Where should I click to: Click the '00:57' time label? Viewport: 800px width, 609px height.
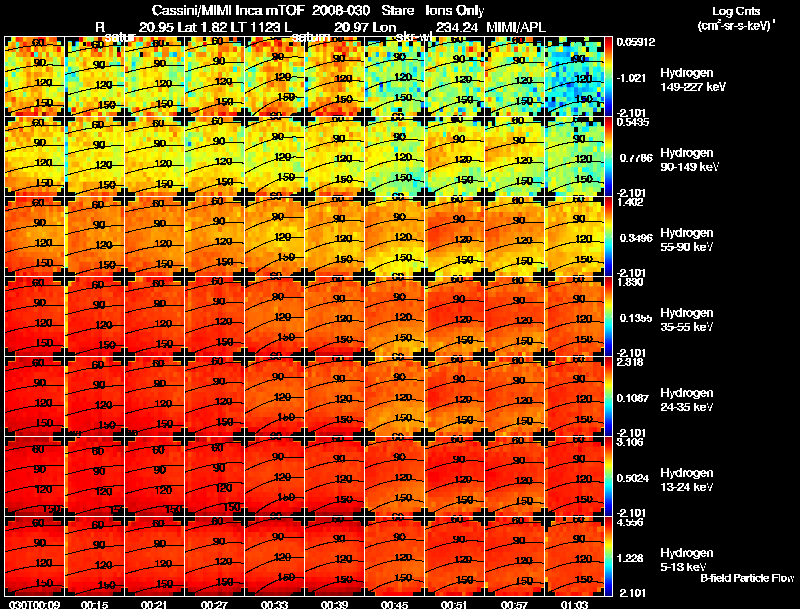point(514,604)
